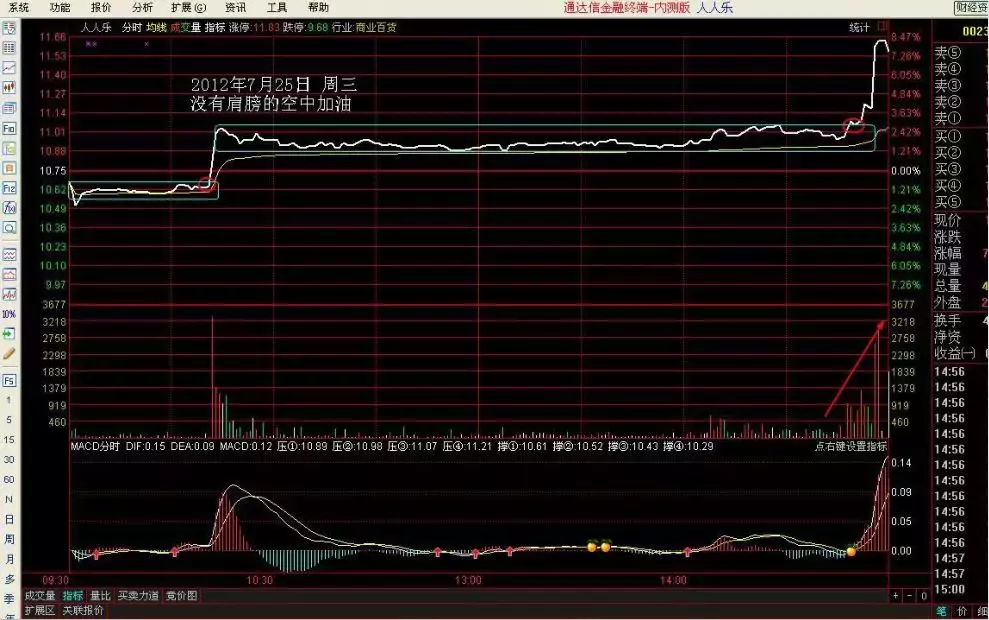This screenshot has width=989, height=620.
Task: Select the pencil drawing tool icon
Action: click(x=9, y=353)
